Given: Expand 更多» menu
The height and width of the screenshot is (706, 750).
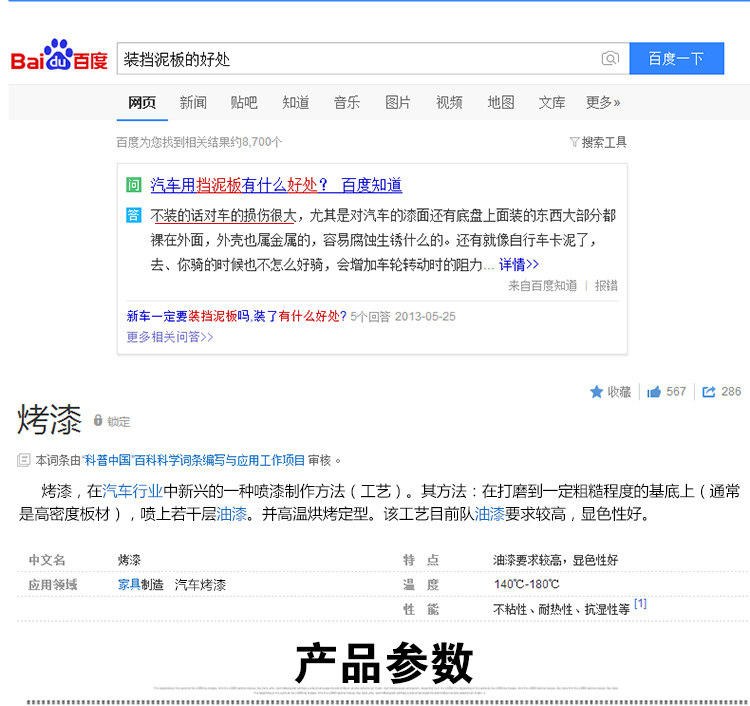Looking at the screenshot, I should point(603,102).
